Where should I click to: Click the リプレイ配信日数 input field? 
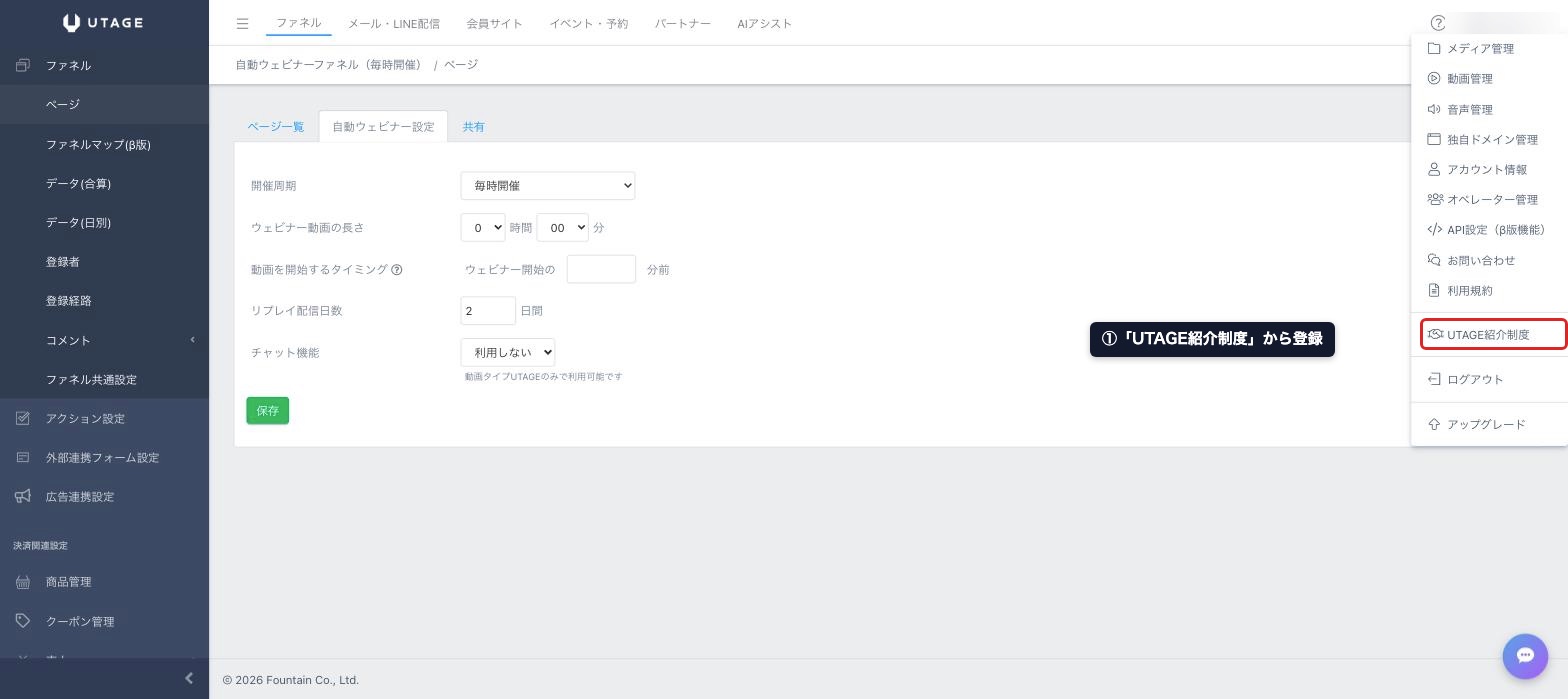pos(488,311)
